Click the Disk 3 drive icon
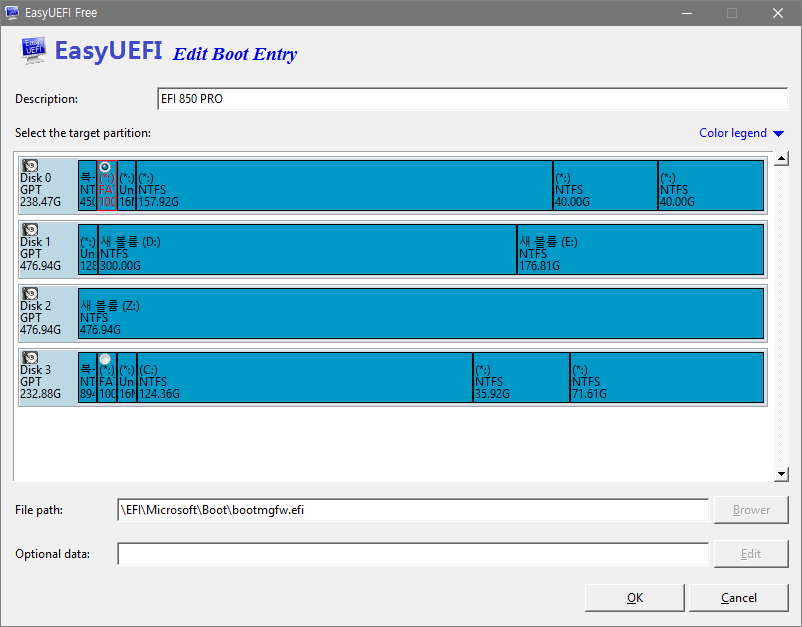 (30, 357)
